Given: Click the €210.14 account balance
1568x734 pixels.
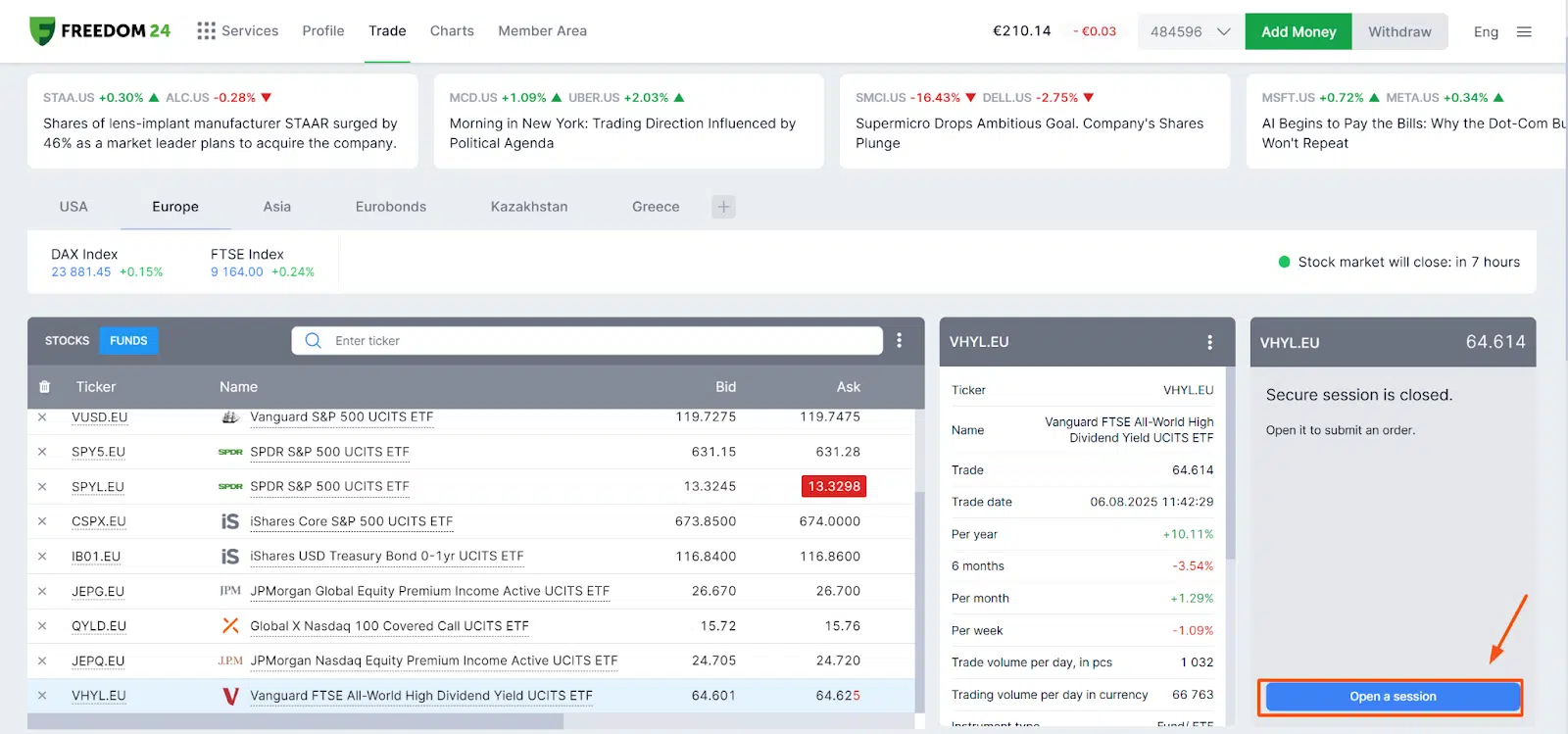Looking at the screenshot, I should pos(1021,30).
